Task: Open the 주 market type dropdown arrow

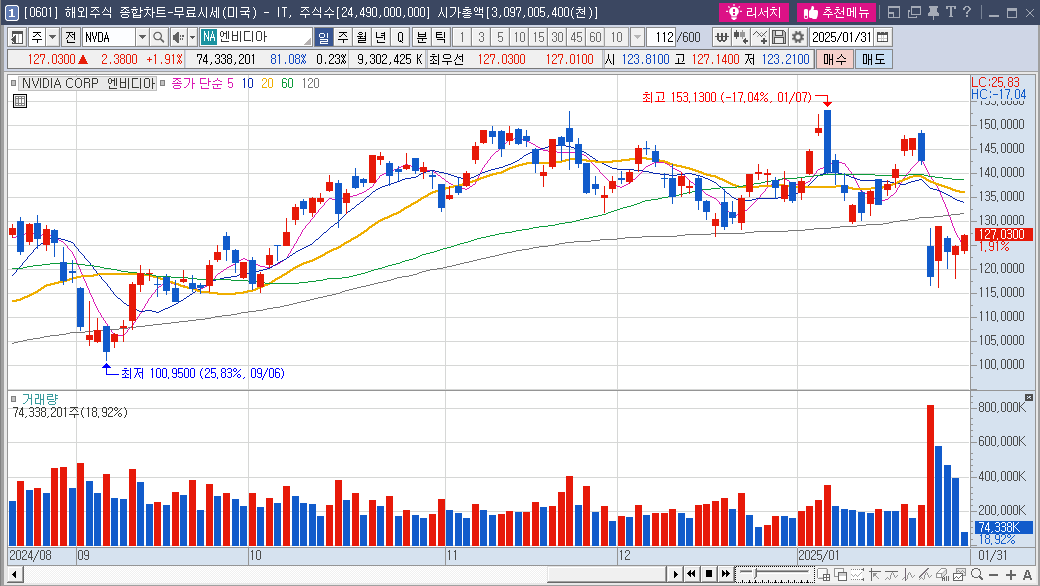Action: 52,37
